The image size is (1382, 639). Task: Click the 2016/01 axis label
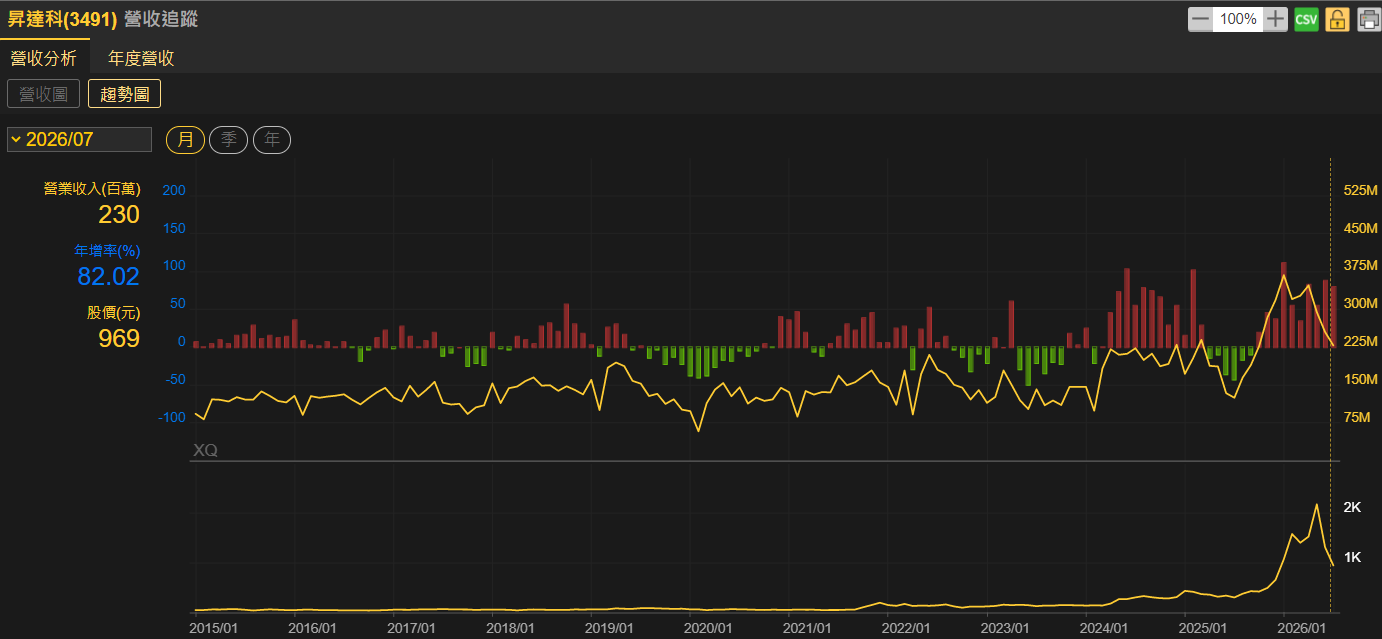point(312,627)
